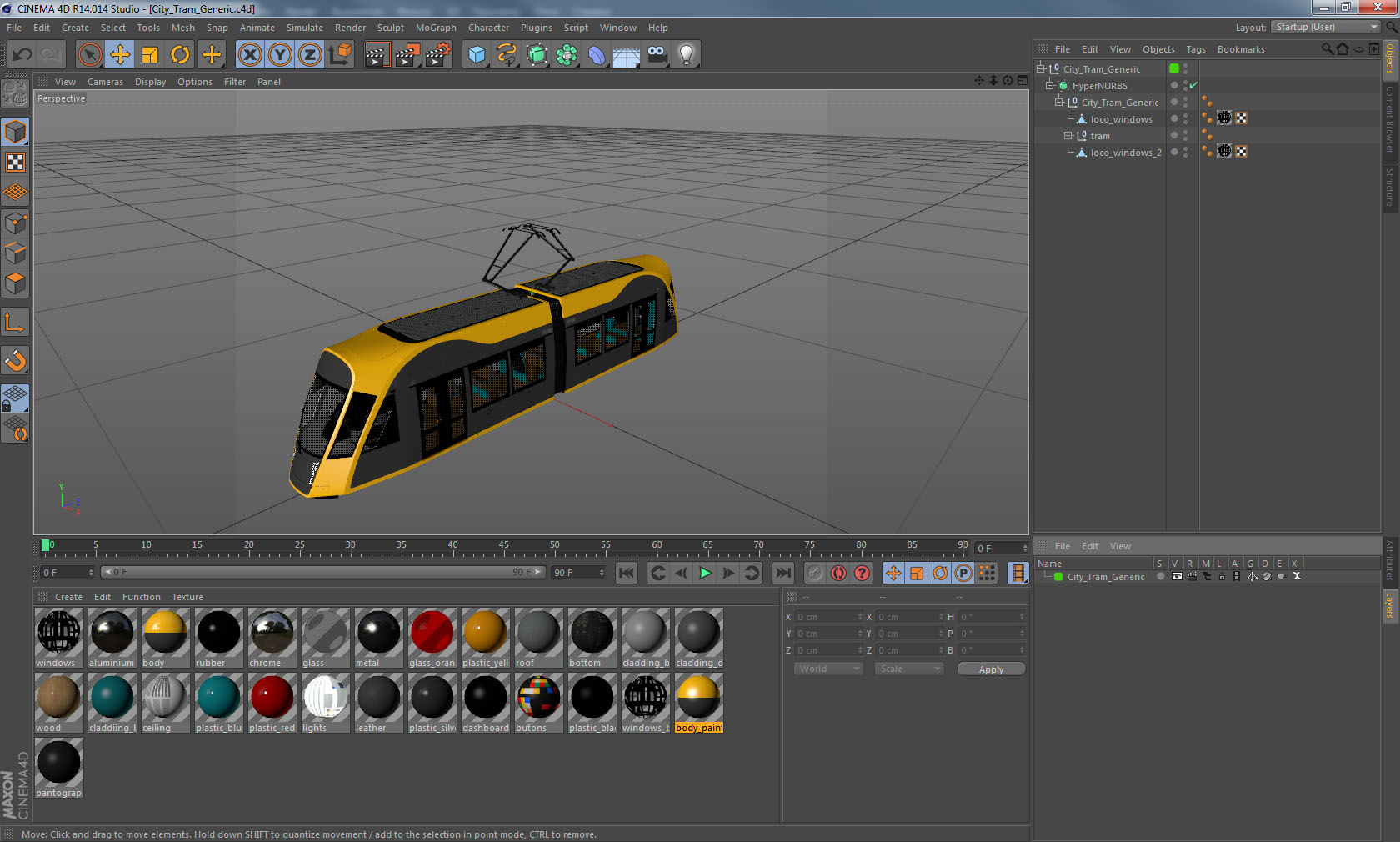
Task: Switch to Polygons mode
Action: coord(16,283)
